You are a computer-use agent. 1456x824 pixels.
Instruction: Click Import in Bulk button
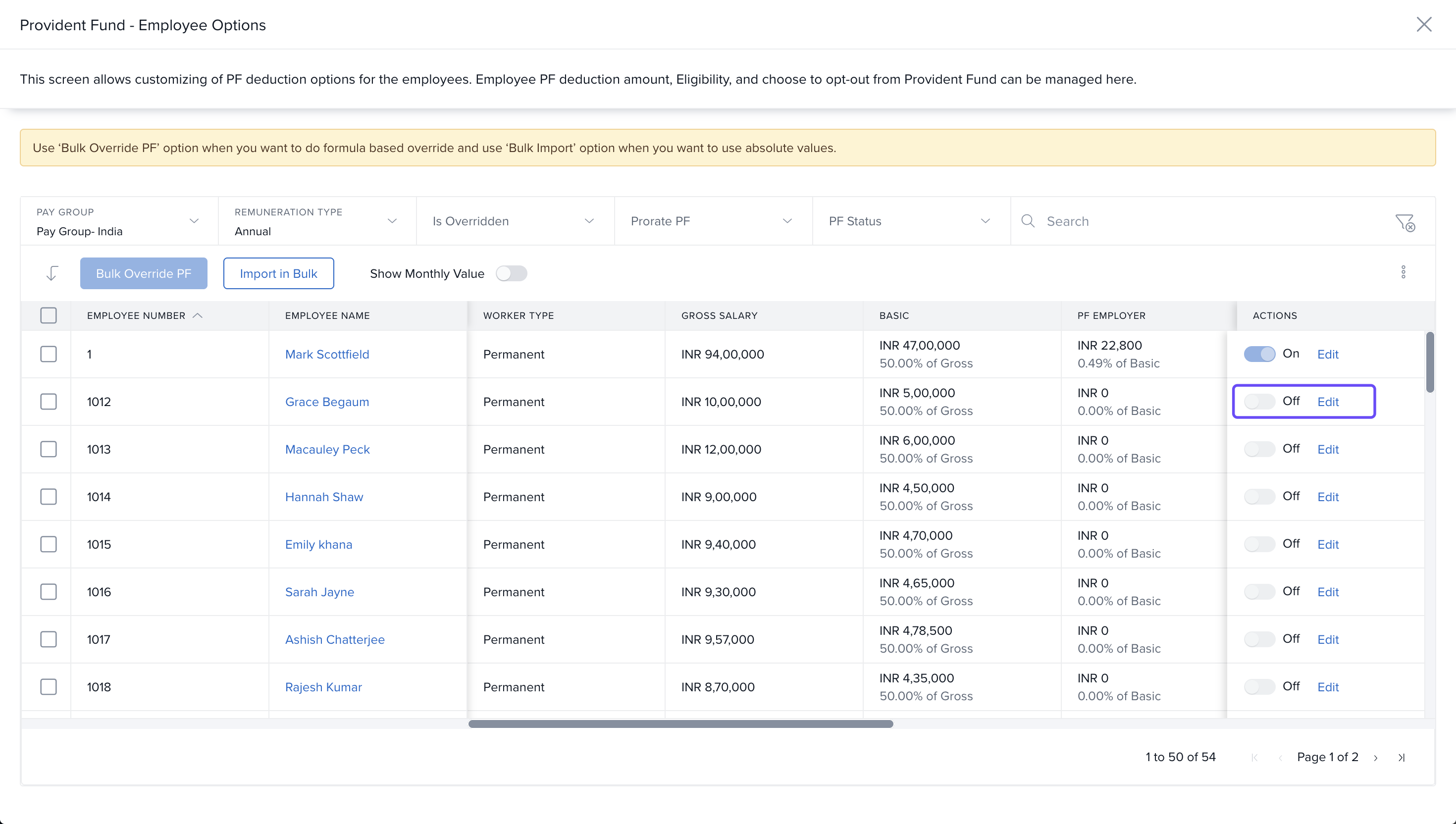point(278,273)
